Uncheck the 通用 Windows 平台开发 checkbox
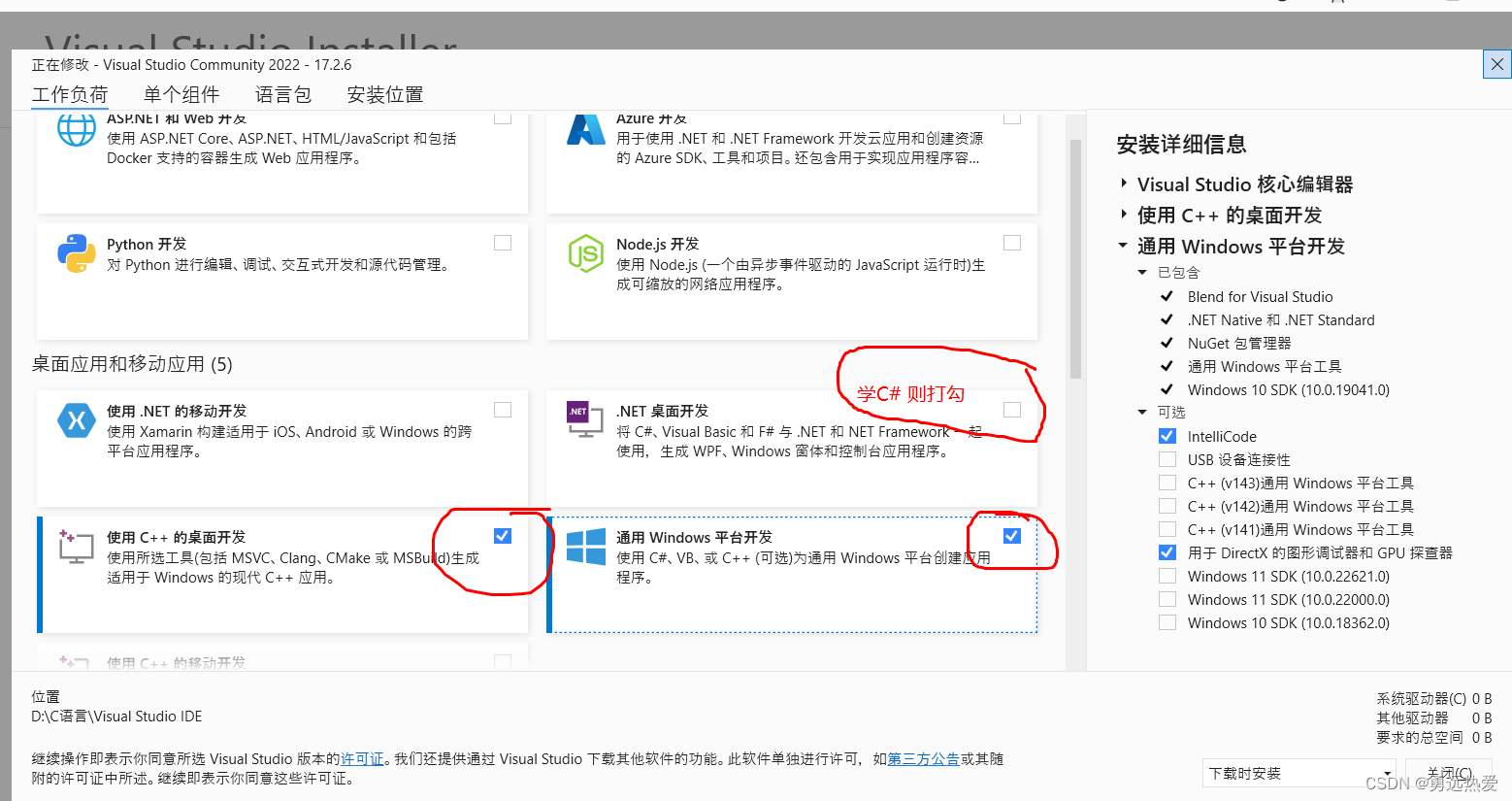The width and height of the screenshot is (1512, 801). pyautogui.click(x=1012, y=536)
